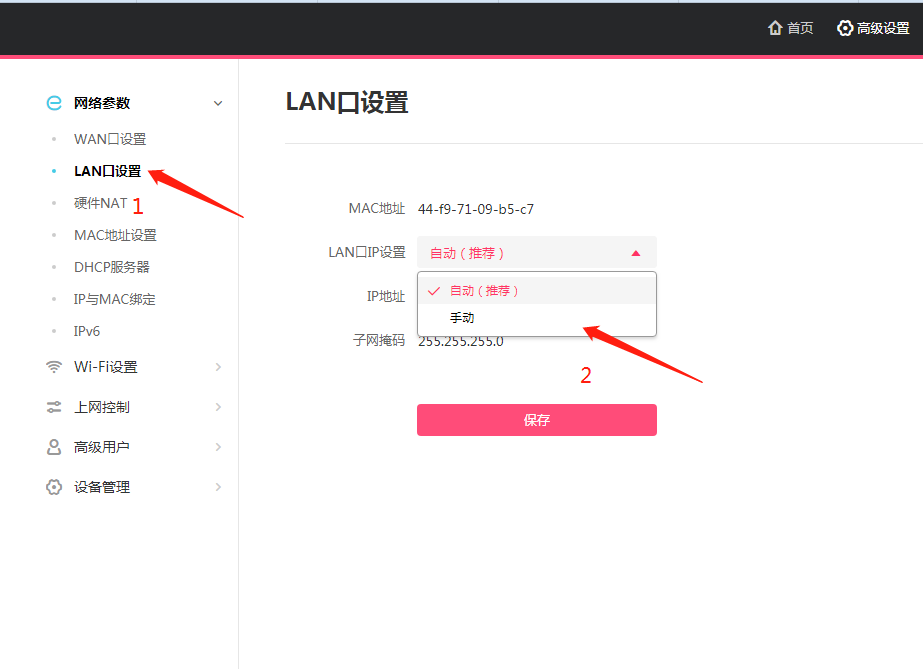Open the IPv6 sidebar link
This screenshot has height=669, width=923.
coord(87,331)
